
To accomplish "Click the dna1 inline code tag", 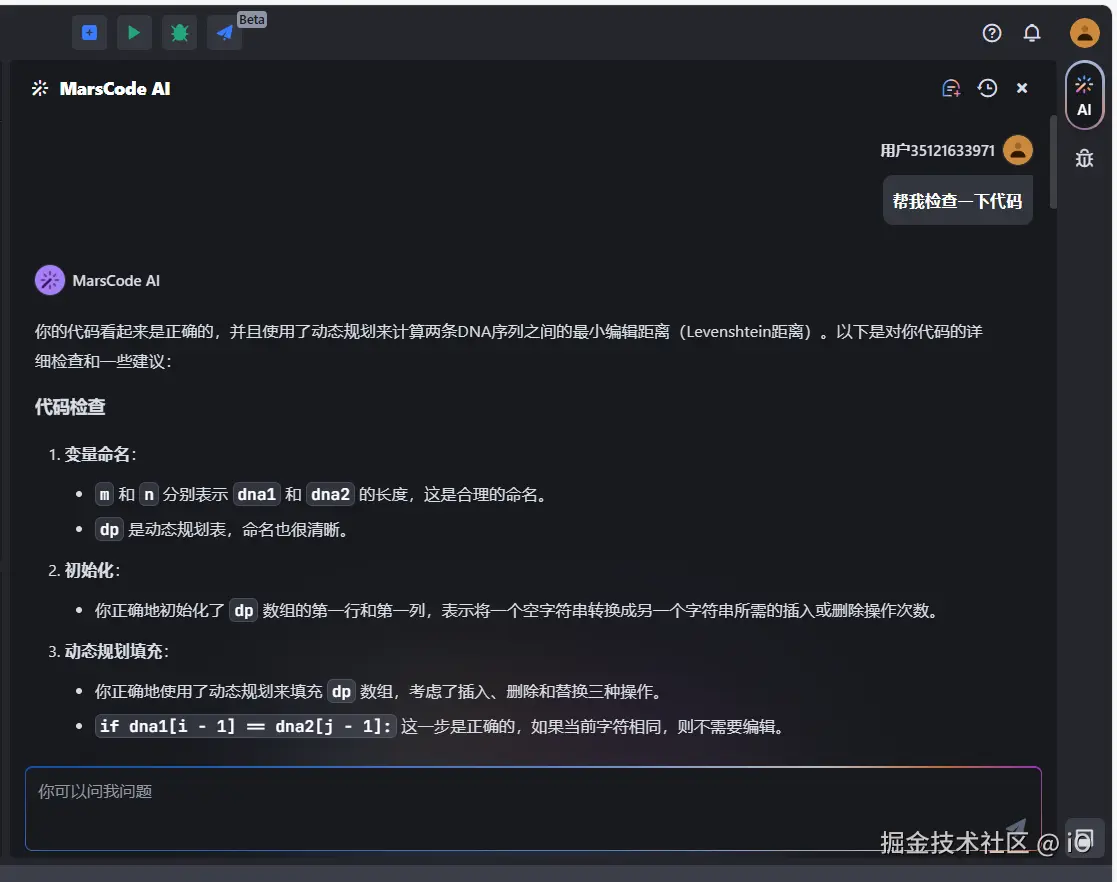I will (256, 494).
